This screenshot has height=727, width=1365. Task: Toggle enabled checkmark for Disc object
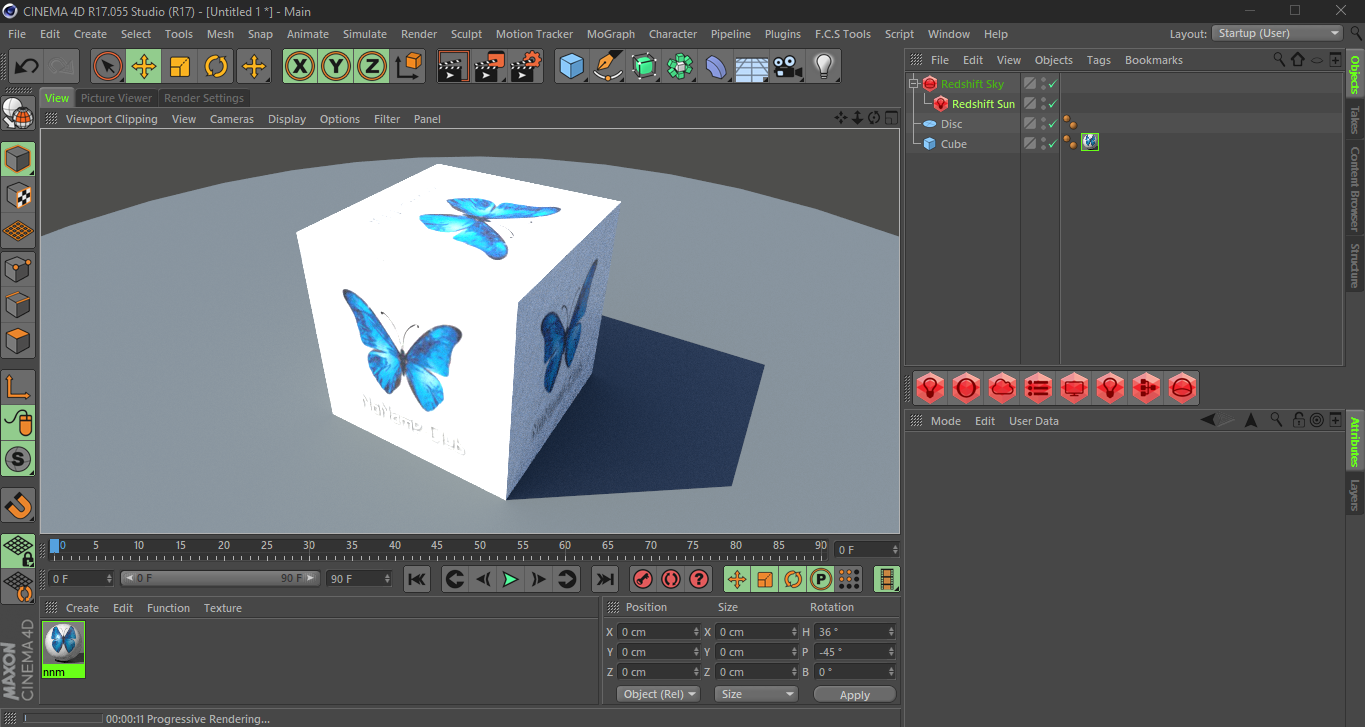pyautogui.click(x=1052, y=124)
